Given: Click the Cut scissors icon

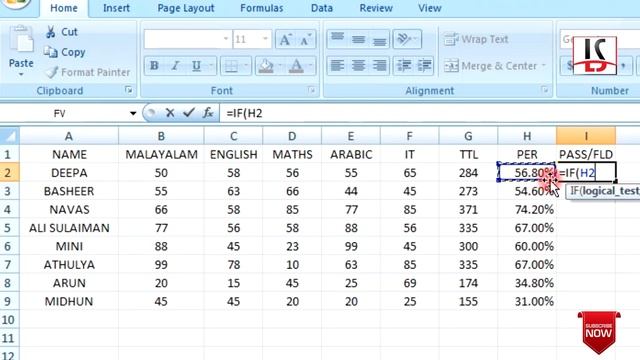Looking at the screenshot, I should tap(51, 32).
